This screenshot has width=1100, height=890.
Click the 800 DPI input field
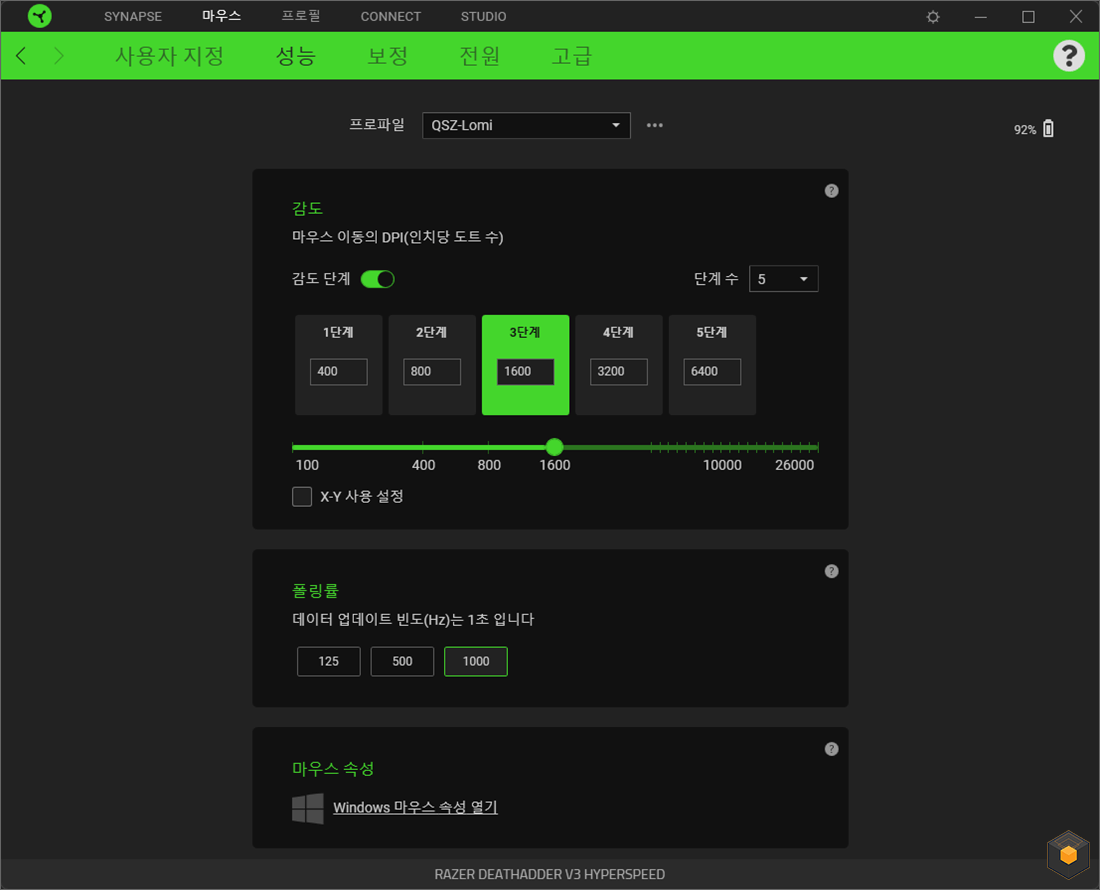point(431,372)
